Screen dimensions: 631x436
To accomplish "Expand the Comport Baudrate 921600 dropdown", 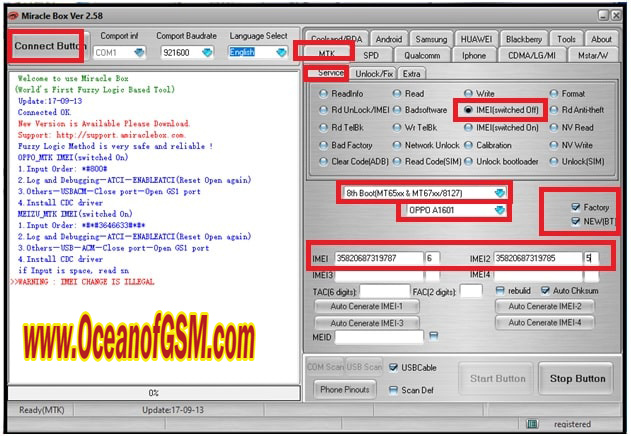I will coord(187,52).
